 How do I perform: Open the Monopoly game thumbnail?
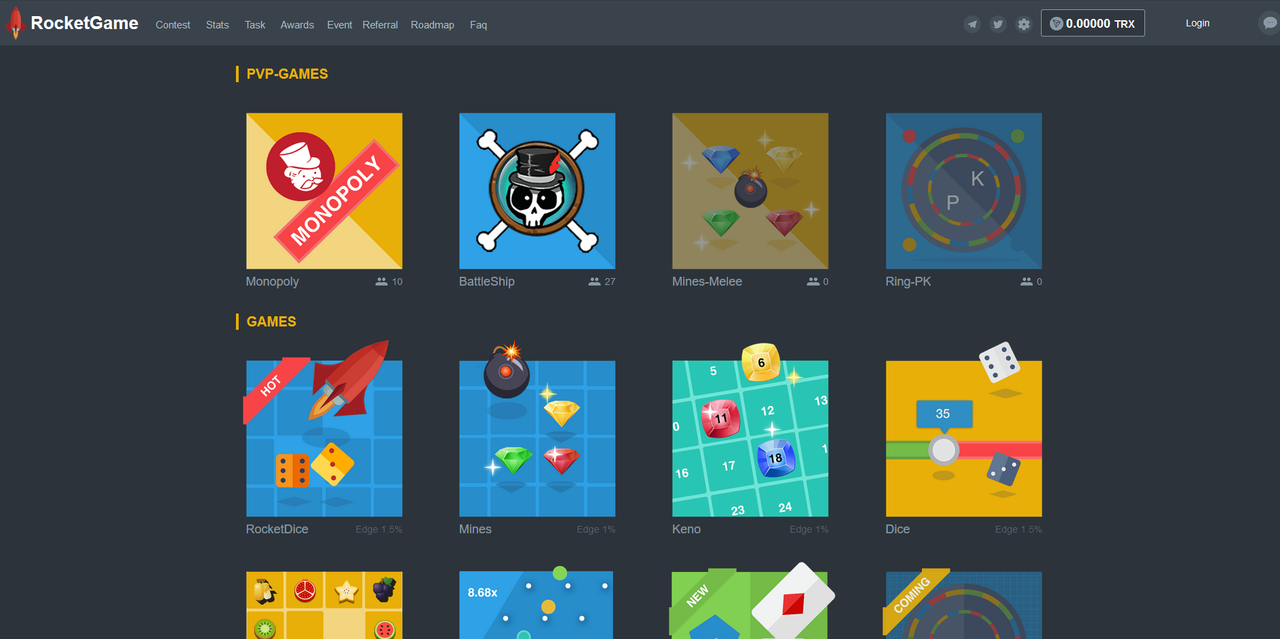pos(324,191)
